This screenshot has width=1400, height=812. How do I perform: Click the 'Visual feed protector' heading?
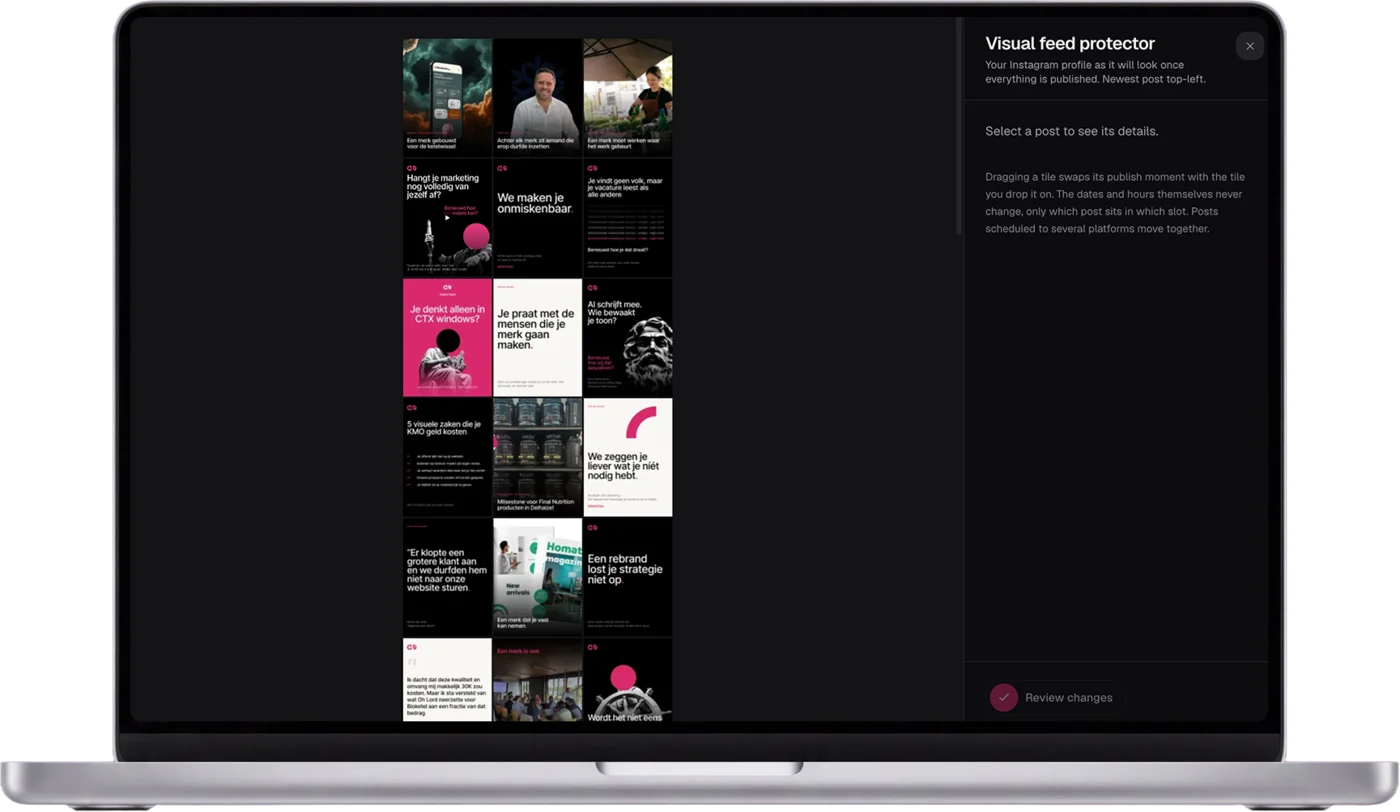[1070, 43]
